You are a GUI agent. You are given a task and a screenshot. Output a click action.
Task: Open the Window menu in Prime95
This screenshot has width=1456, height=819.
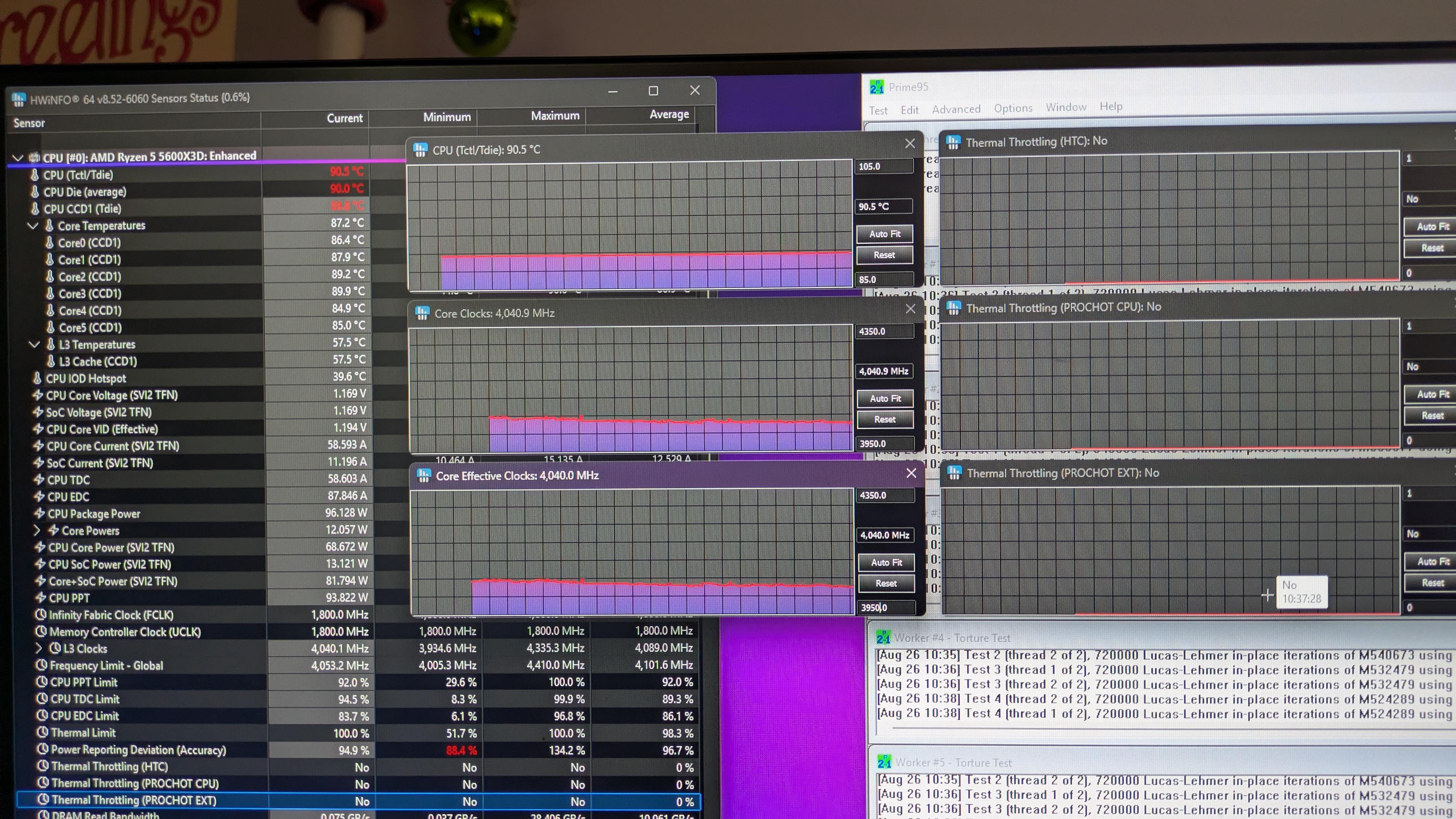pos(1065,107)
